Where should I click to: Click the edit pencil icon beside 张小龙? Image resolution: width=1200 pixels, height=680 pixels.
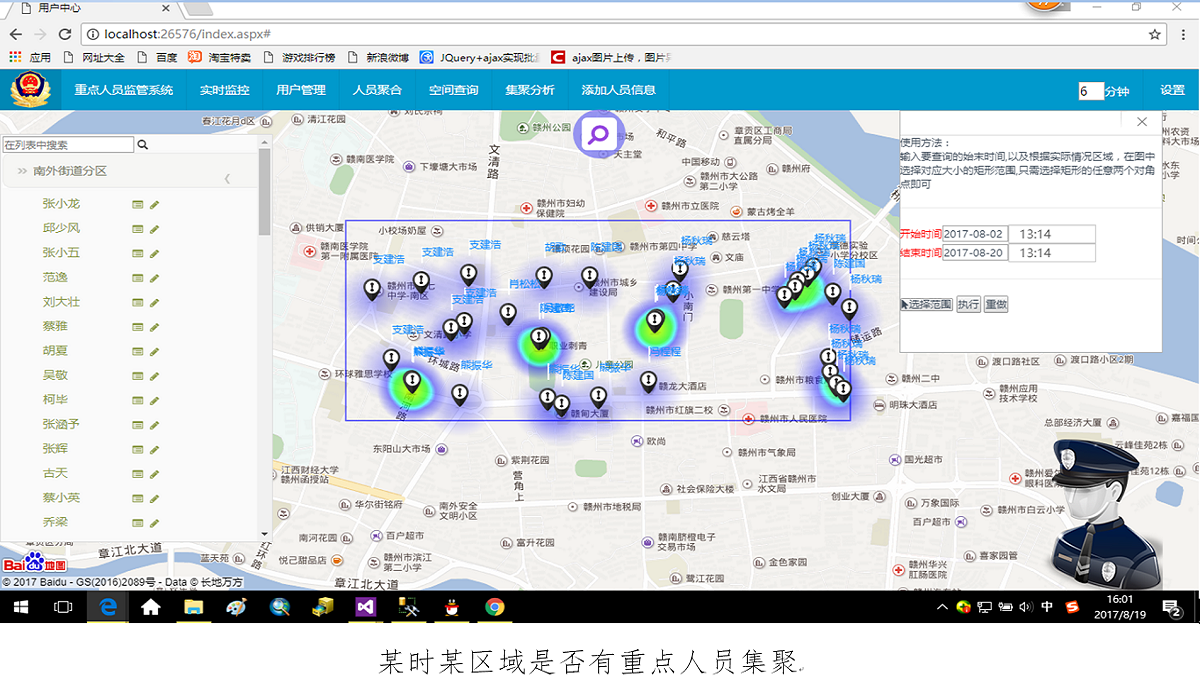tap(155, 204)
